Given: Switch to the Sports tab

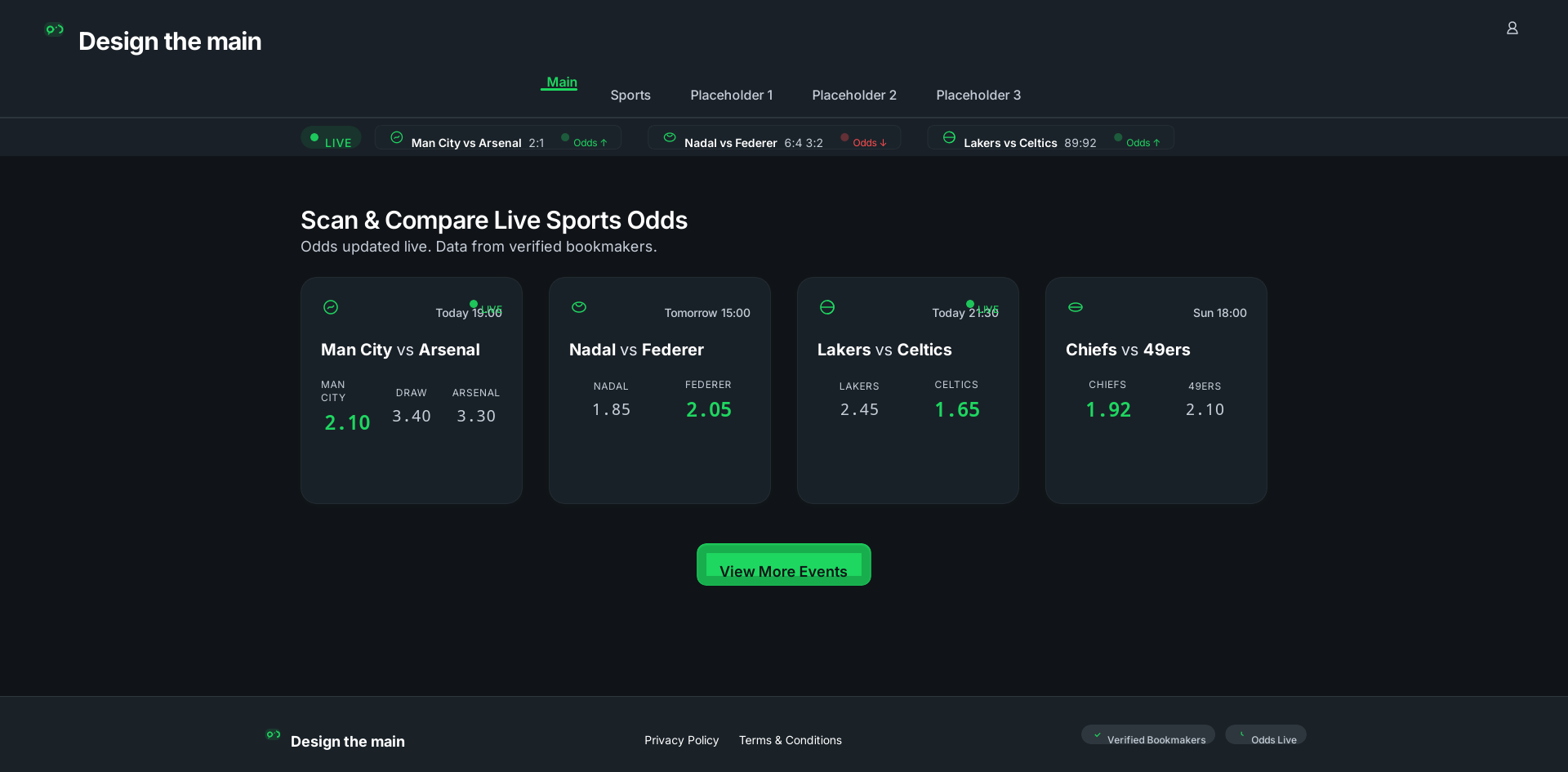Looking at the screenshot, I should tap(630, 95).
